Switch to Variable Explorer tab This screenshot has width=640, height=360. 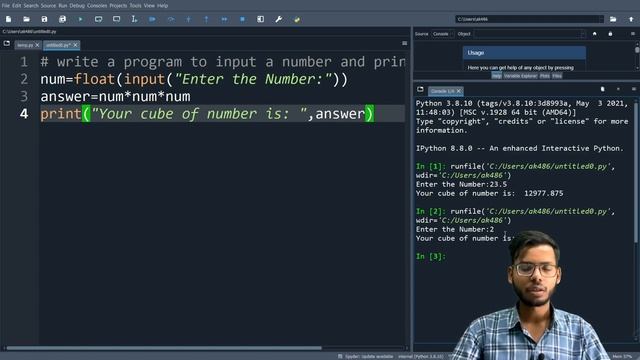click(x=520, y=76)
